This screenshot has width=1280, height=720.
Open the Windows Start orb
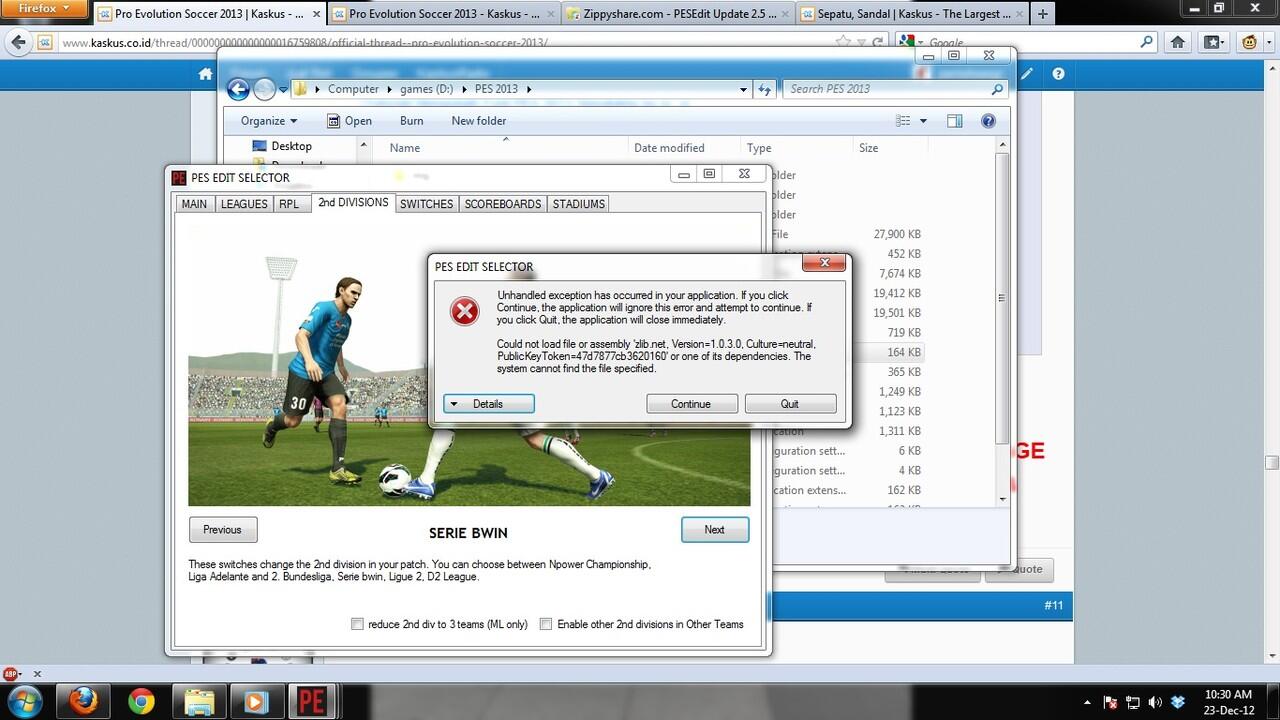(x=23, y=700)
